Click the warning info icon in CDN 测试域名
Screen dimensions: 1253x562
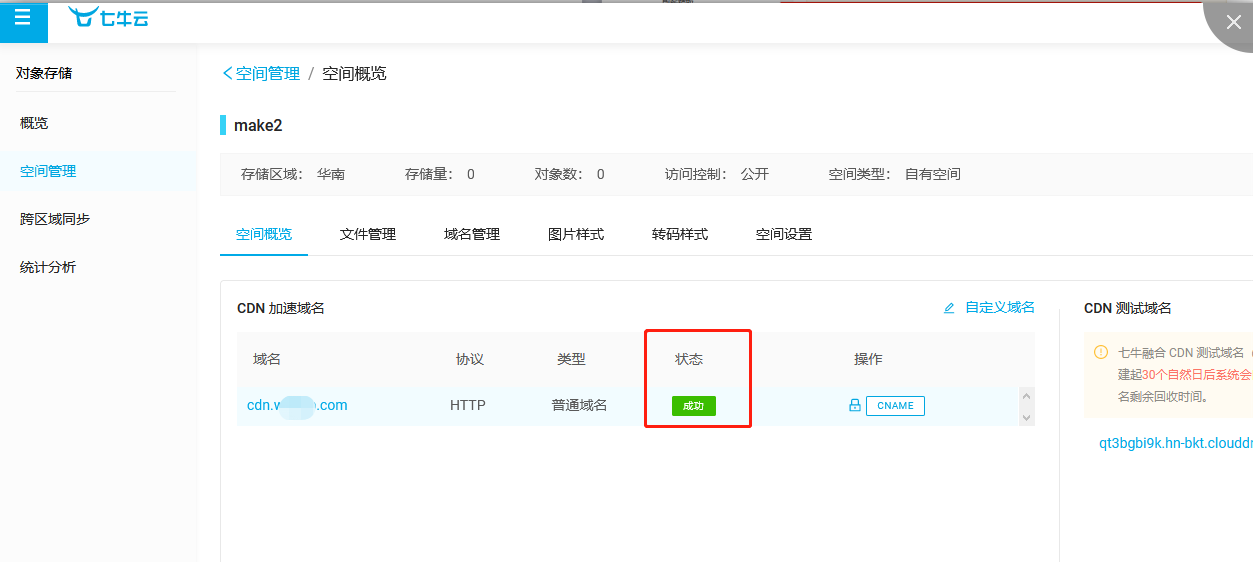(x=1101, y=352)
